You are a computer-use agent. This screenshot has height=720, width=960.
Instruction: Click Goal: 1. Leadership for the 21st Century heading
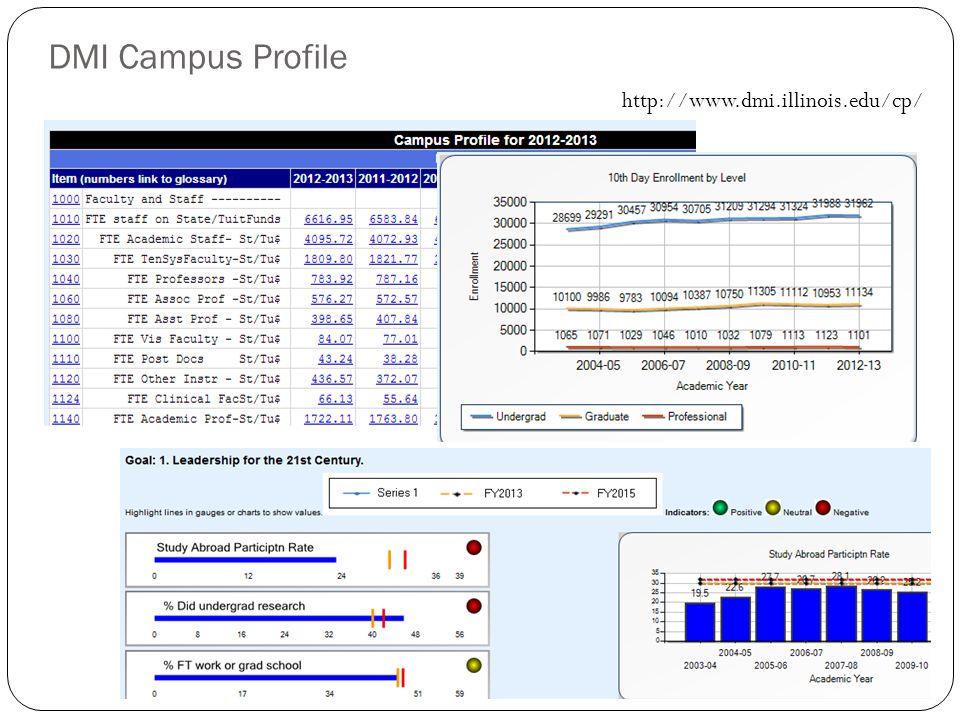(x=244, y=460)
